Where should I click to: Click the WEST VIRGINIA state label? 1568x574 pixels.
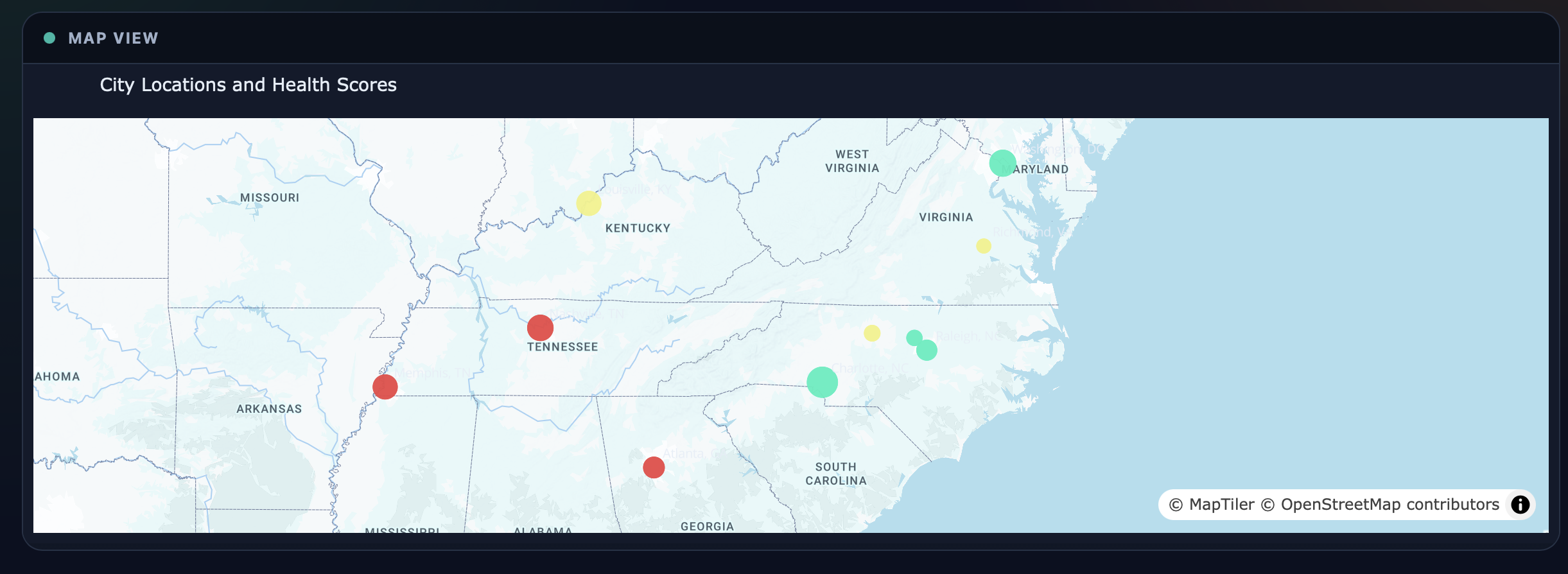pos(852,161)
